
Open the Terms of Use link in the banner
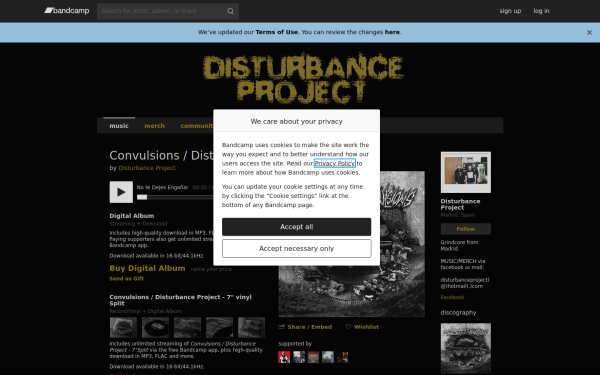(x=277, y=32)
